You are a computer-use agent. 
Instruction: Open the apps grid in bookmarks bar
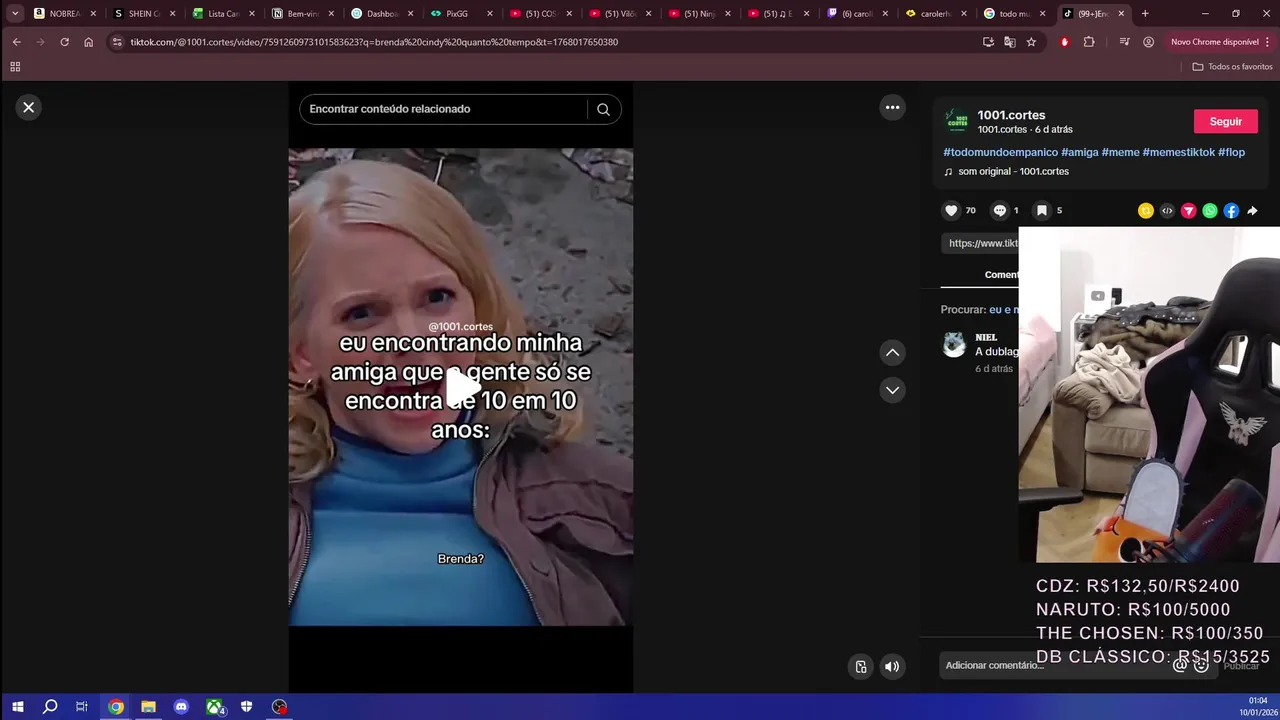pos(15,67)
